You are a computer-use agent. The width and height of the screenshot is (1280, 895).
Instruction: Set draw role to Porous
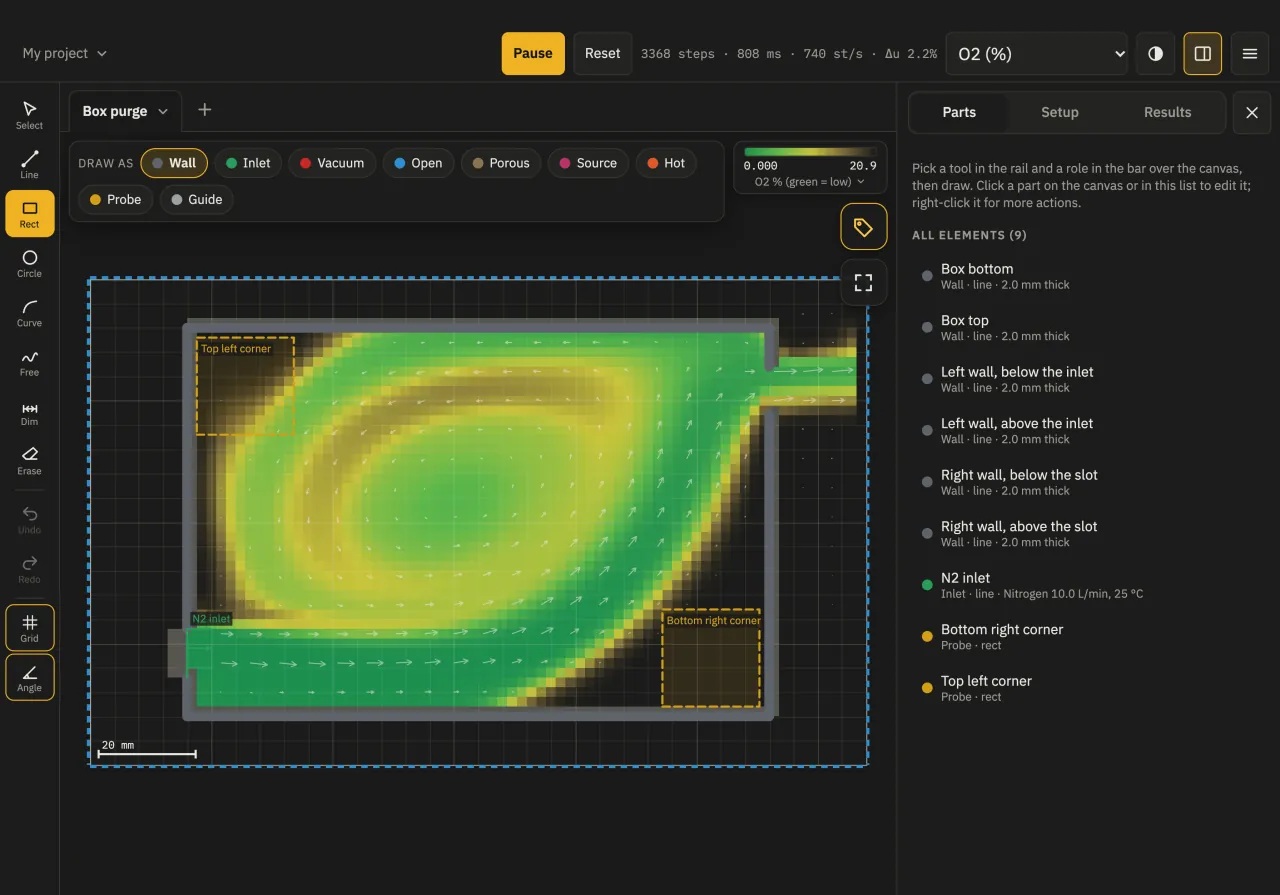pyautogui.click(x=501, y=163)
